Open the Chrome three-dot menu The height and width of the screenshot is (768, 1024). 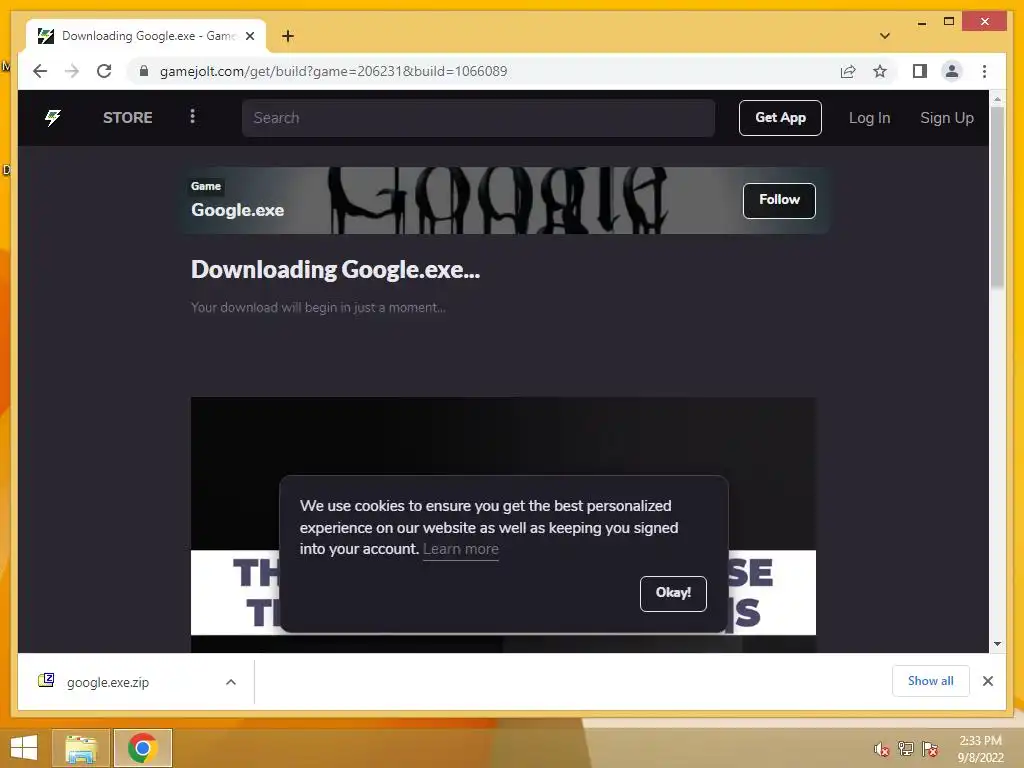pyautogui.click(x=984, y=71)
